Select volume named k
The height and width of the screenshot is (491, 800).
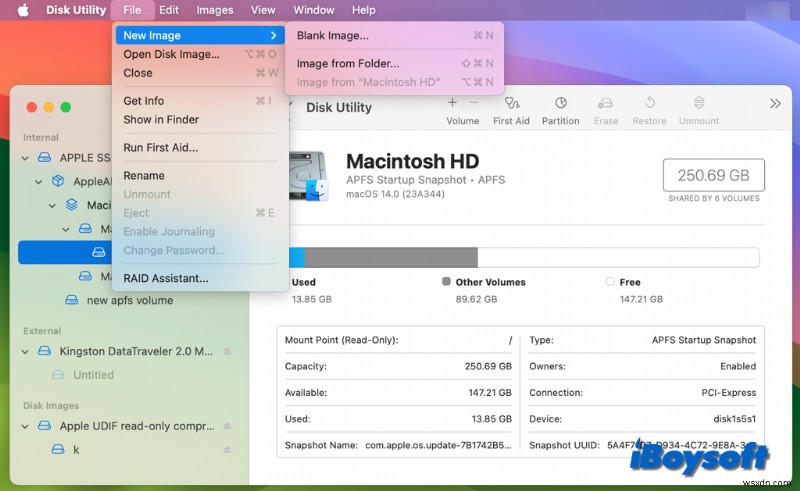click(76, 450)
